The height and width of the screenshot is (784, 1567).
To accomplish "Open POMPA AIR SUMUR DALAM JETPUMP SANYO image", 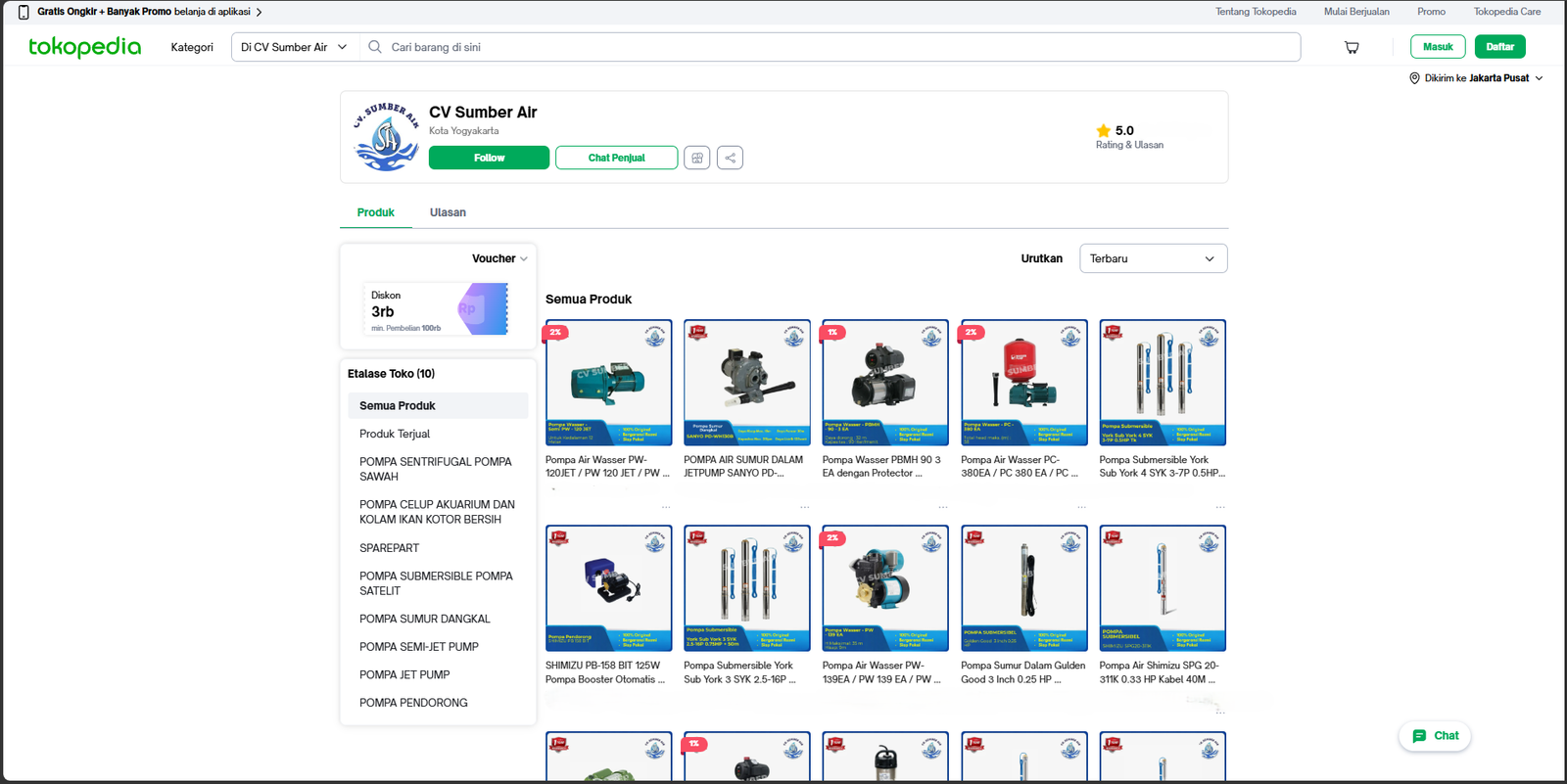I will tap(747, 383).
